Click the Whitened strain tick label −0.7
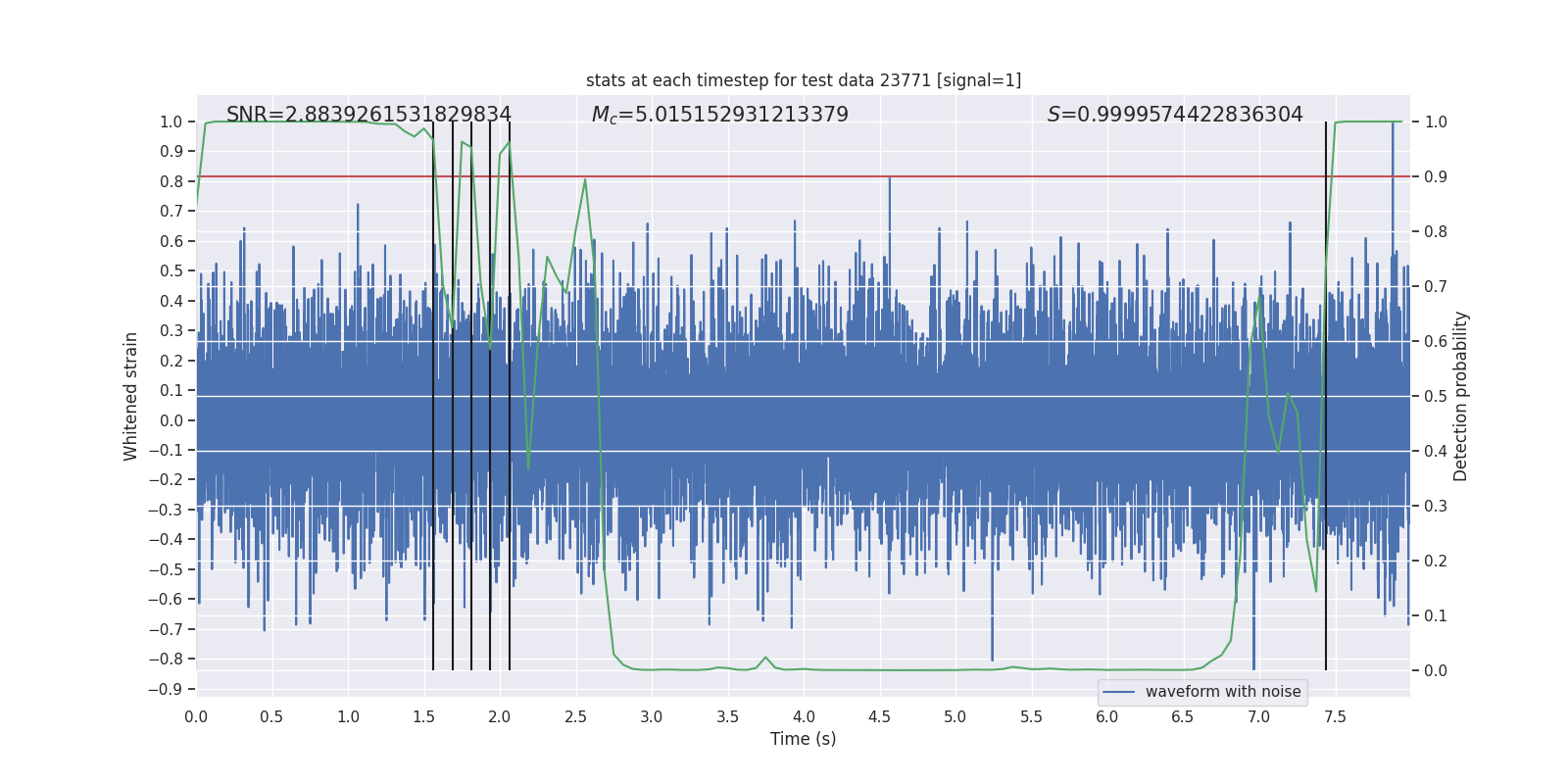The height and width of the screenshot is (784, 1568). pos(166,629)
